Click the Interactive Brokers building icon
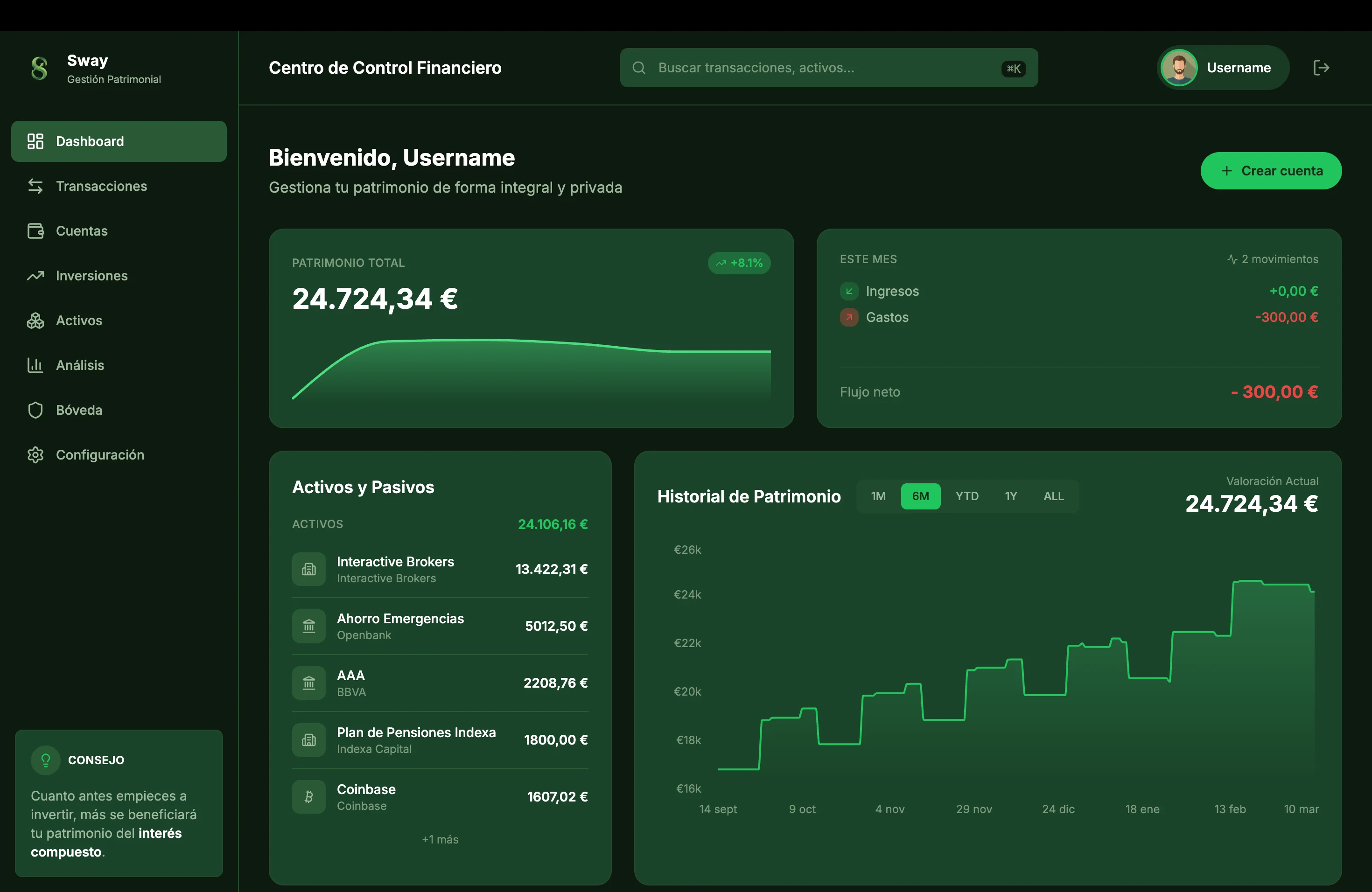The image size is (1372, 892). click(309, 569)
